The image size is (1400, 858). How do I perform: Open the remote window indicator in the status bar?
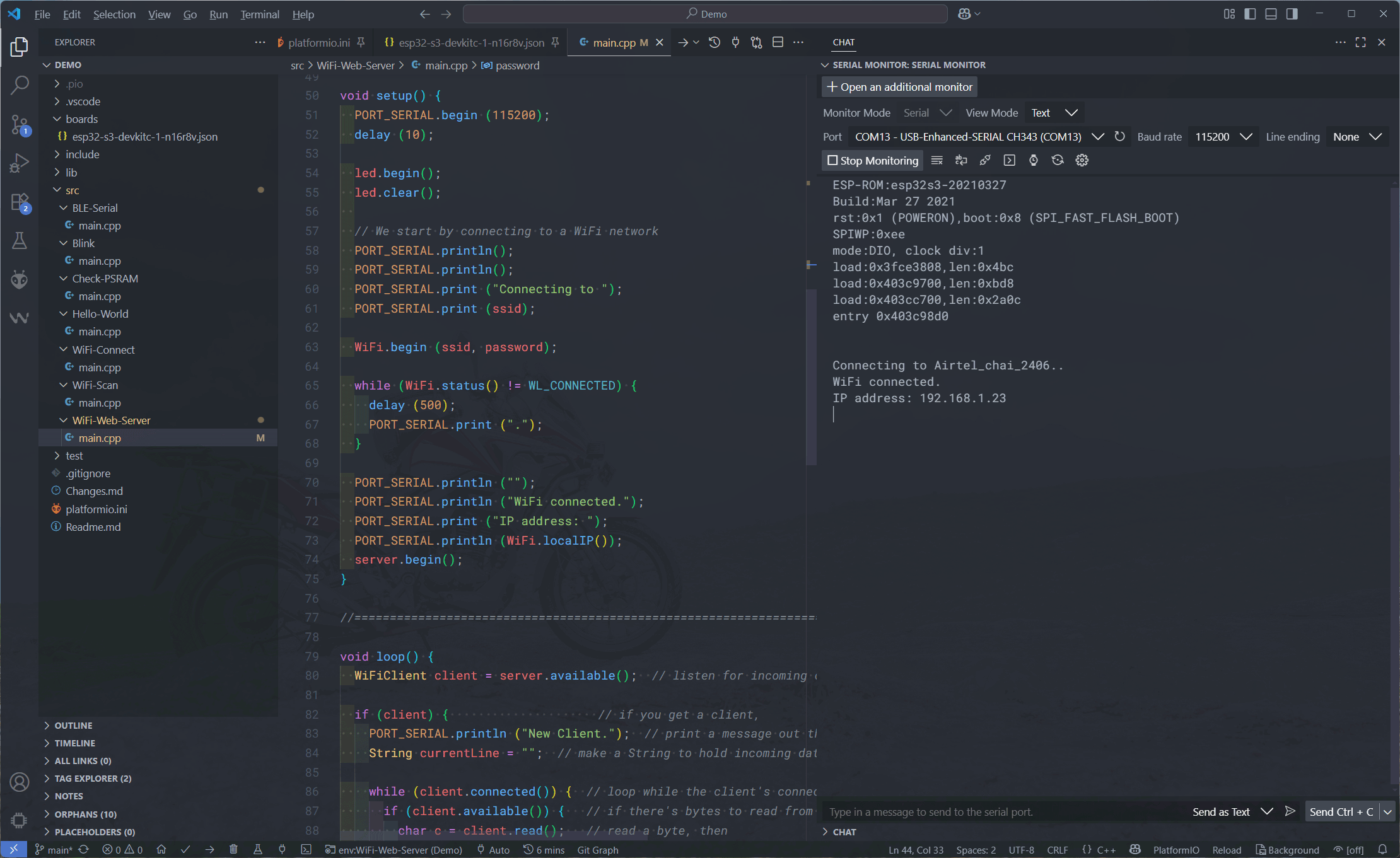13,850
